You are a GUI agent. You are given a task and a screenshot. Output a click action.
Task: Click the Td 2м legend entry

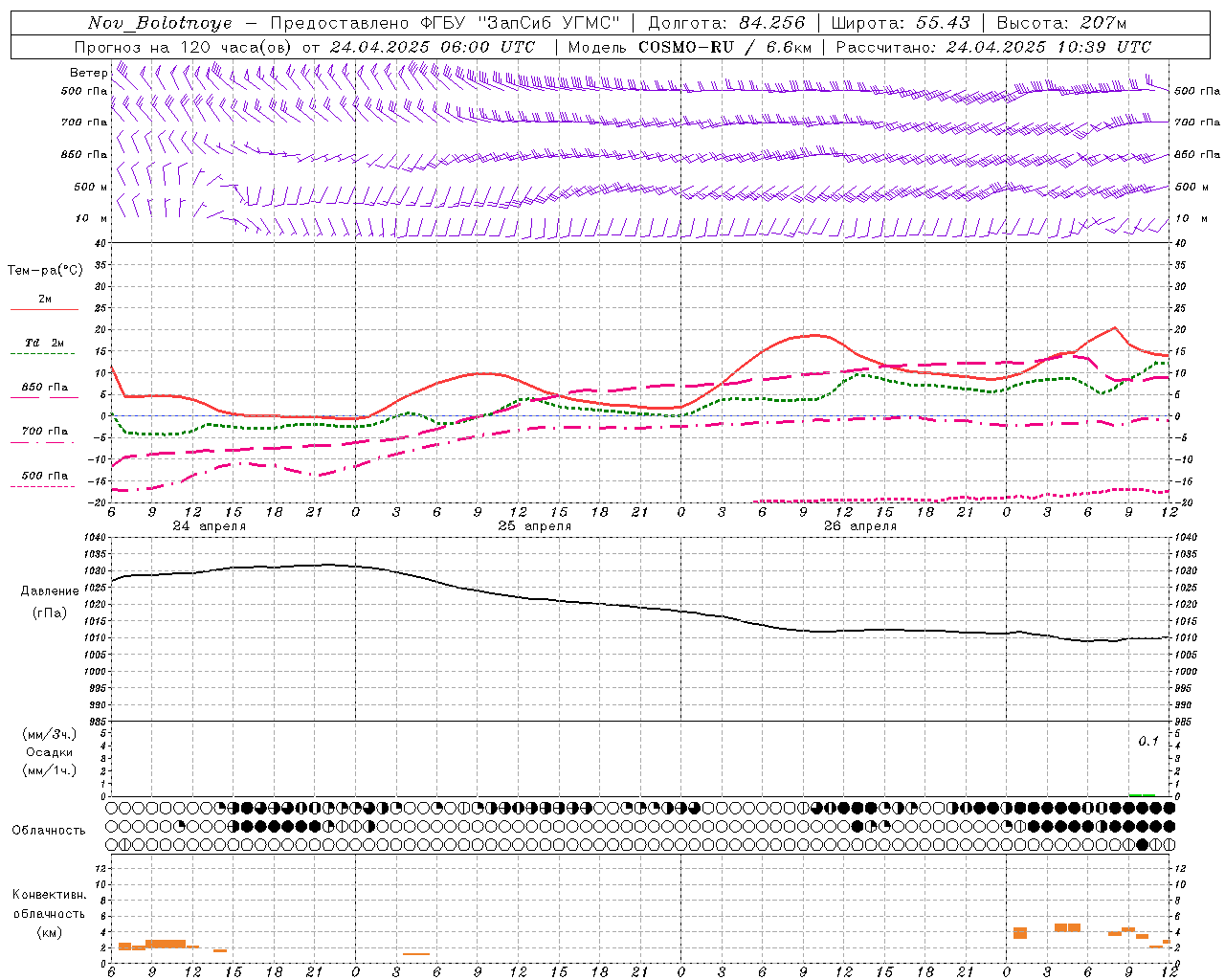coord(44,343)
